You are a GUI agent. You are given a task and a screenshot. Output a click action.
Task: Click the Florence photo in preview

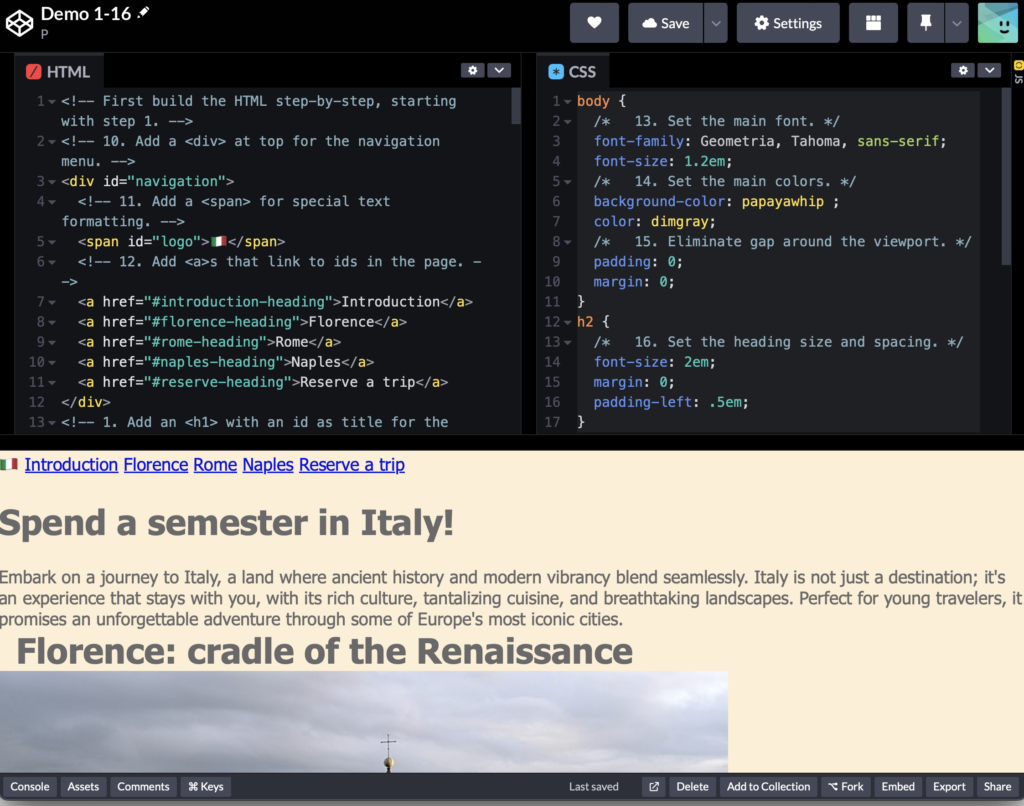[x=364, y=722]
